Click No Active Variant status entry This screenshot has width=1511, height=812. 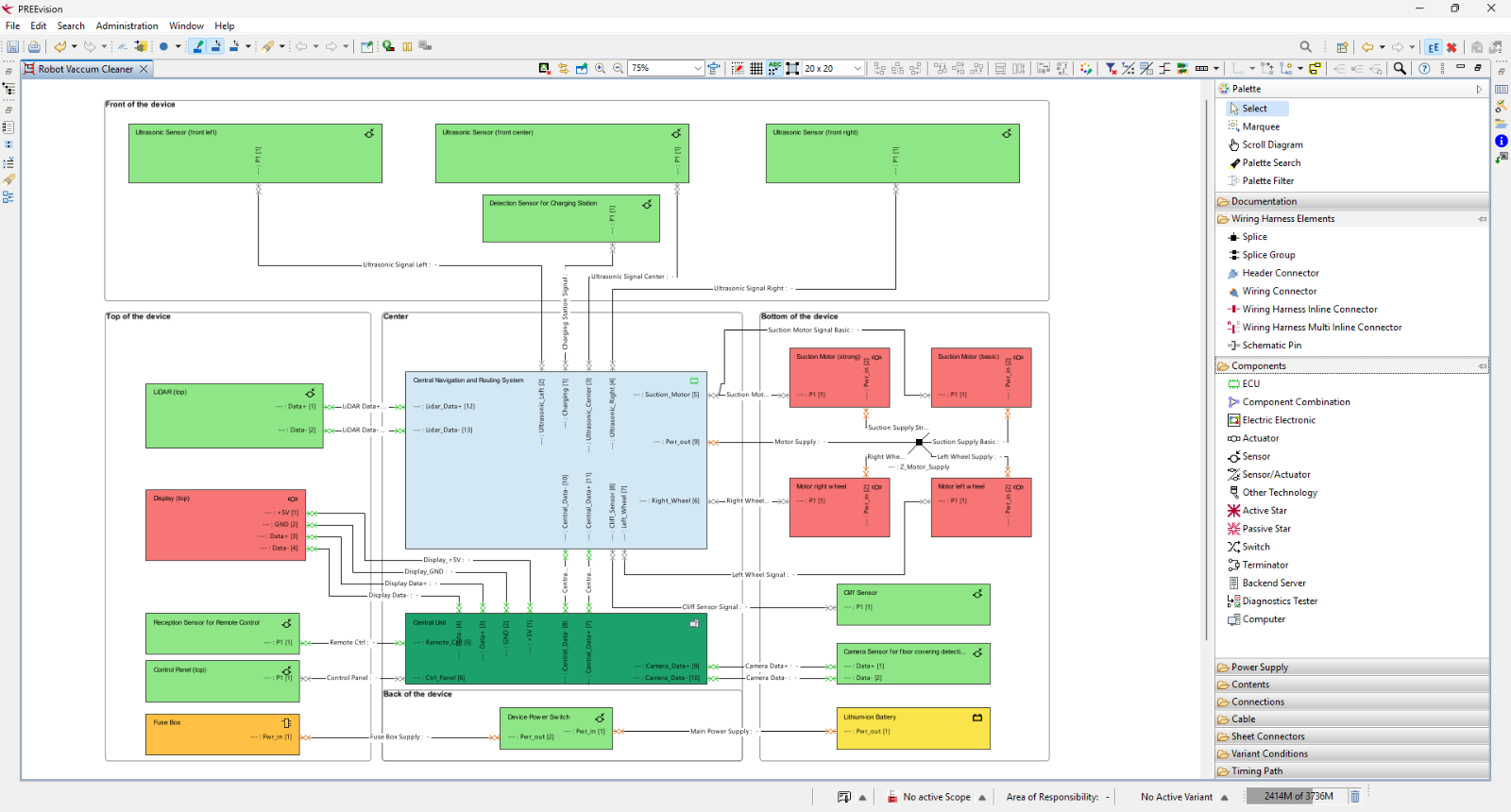pos(1177,797)
